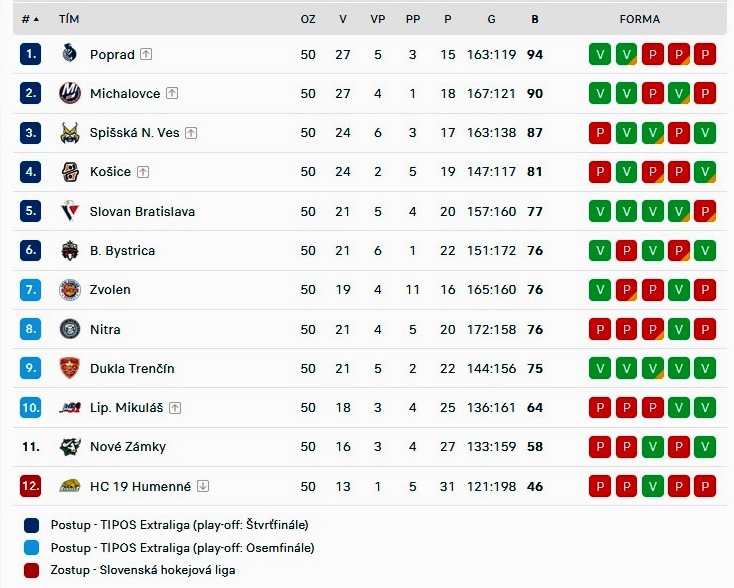734x588 pixels.
Task: Click the relegation arrow next to HC 19 Humenné
Action: tap(203, 486)
